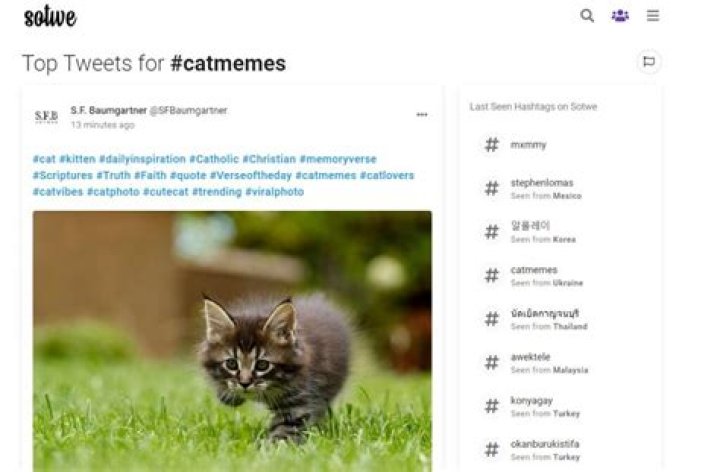Open the kitten photo in the tweet

click(x=232, y=340)
